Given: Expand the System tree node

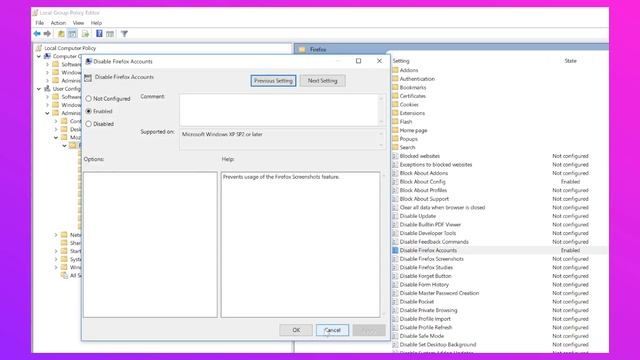Looking at the screenshot, I should (56, 259).
